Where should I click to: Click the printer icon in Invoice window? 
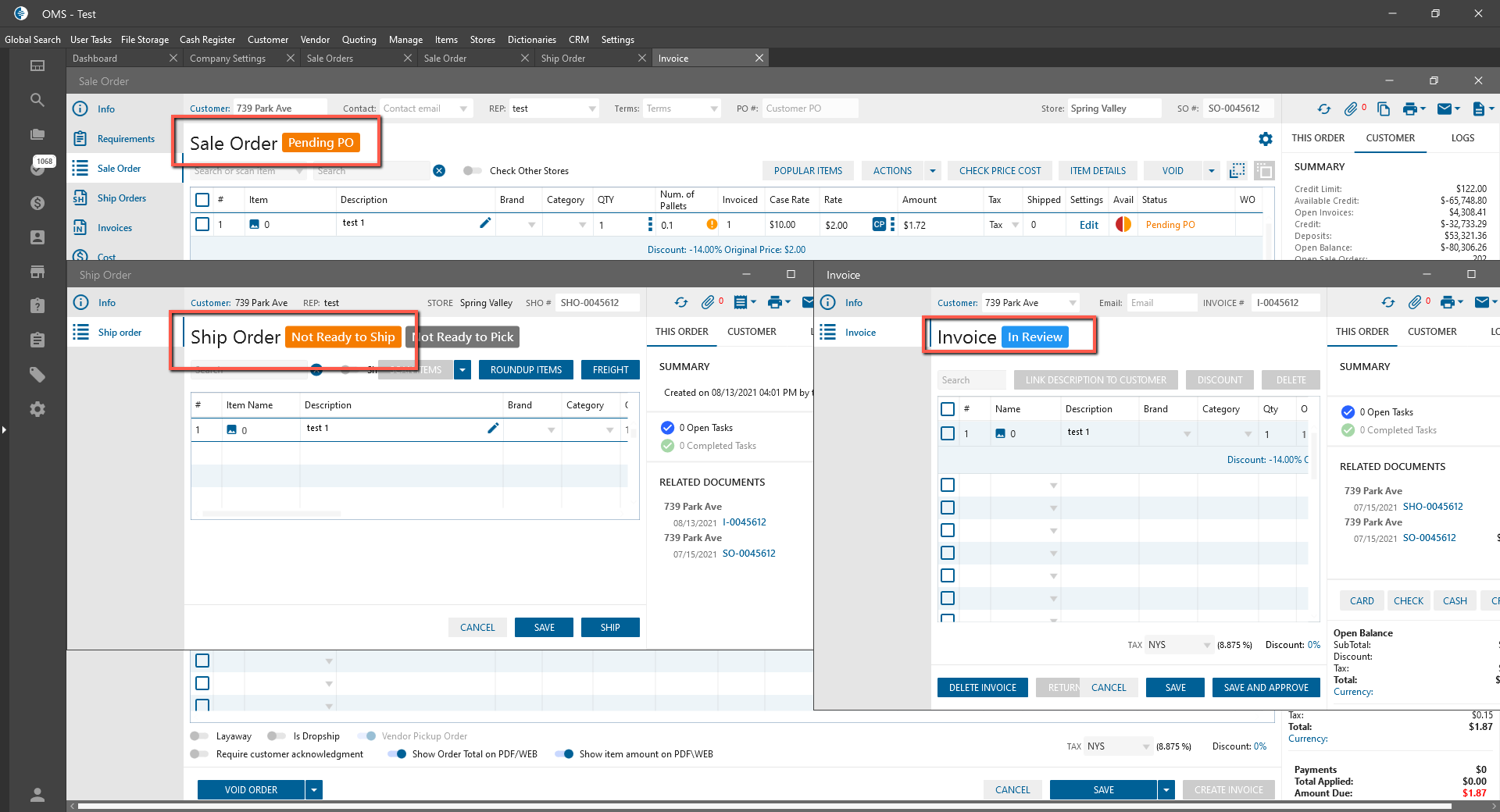(1447, 303)
